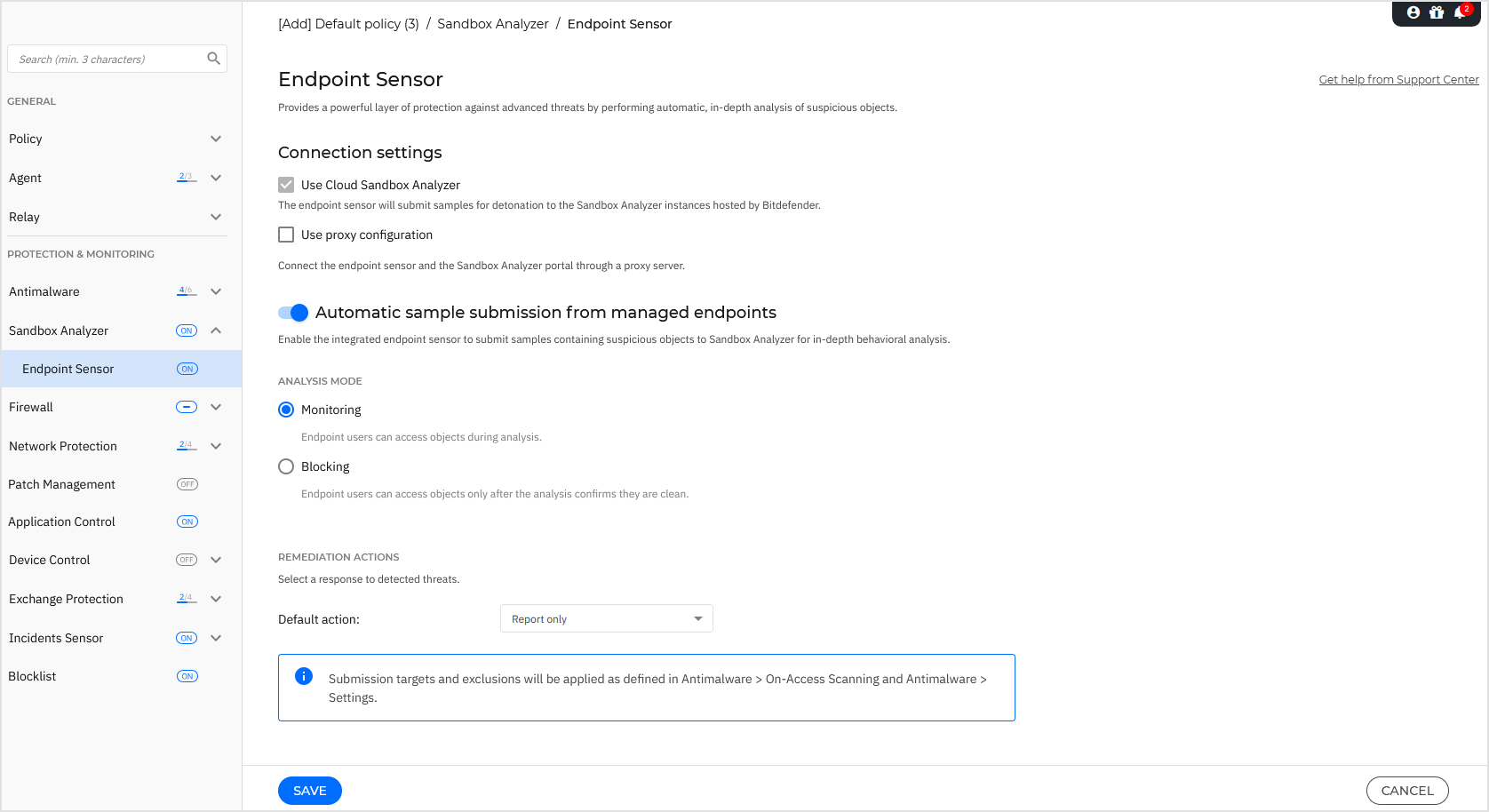The width and height of the screenshot is (1489, 812).
Task: Expand the Antimalware section
Action: click(x=215, y=291)
